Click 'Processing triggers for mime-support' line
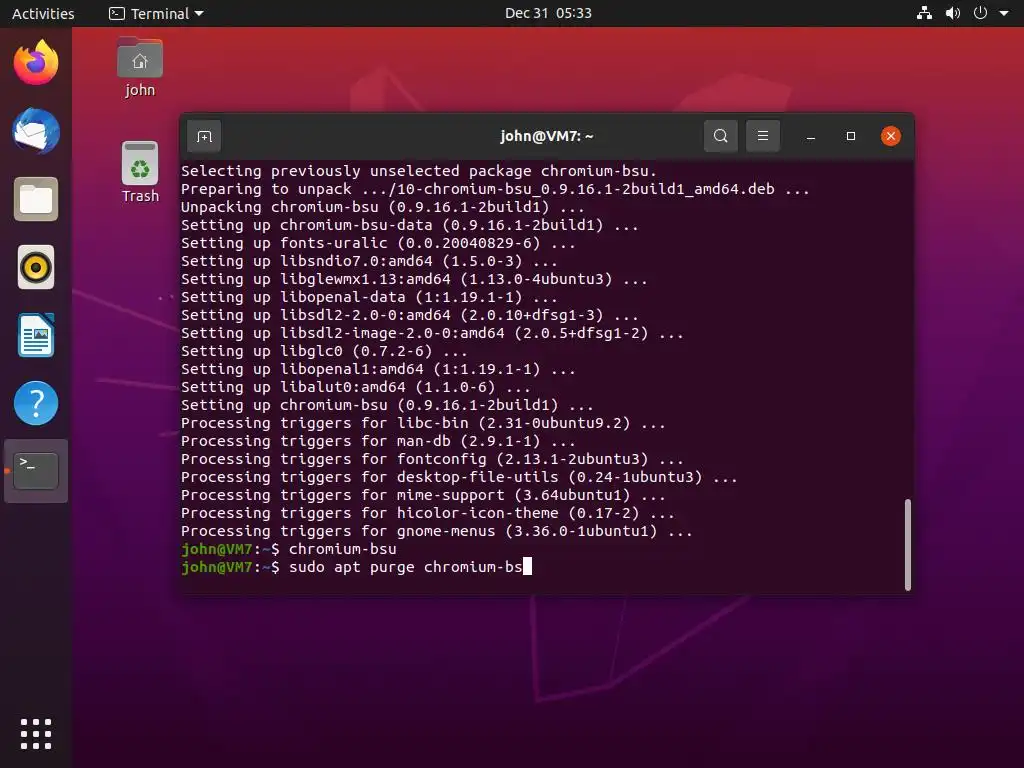Viewport: 1024px width, 768px height. coord(423,495)
